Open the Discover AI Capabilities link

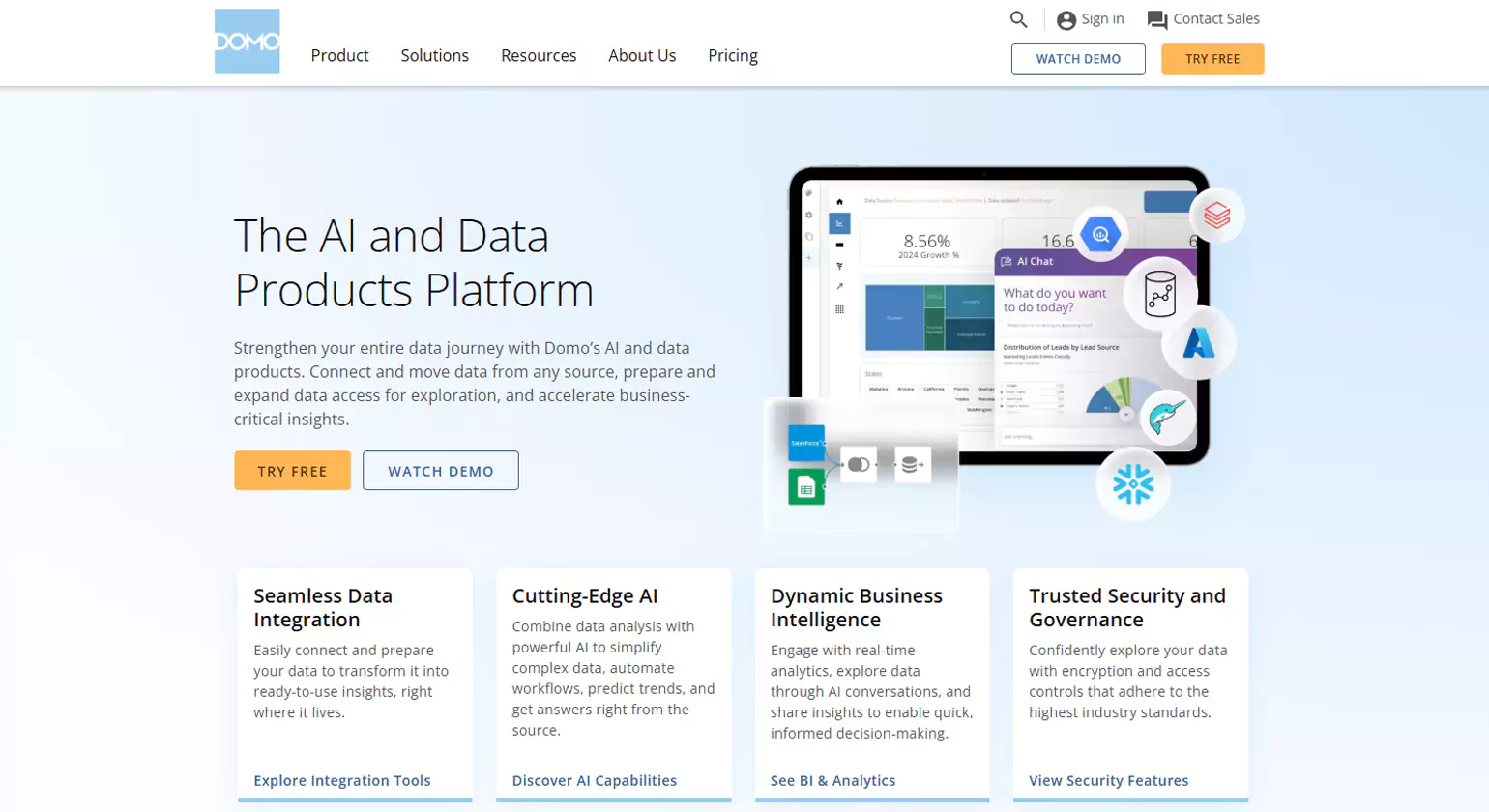tap(595, 780)
